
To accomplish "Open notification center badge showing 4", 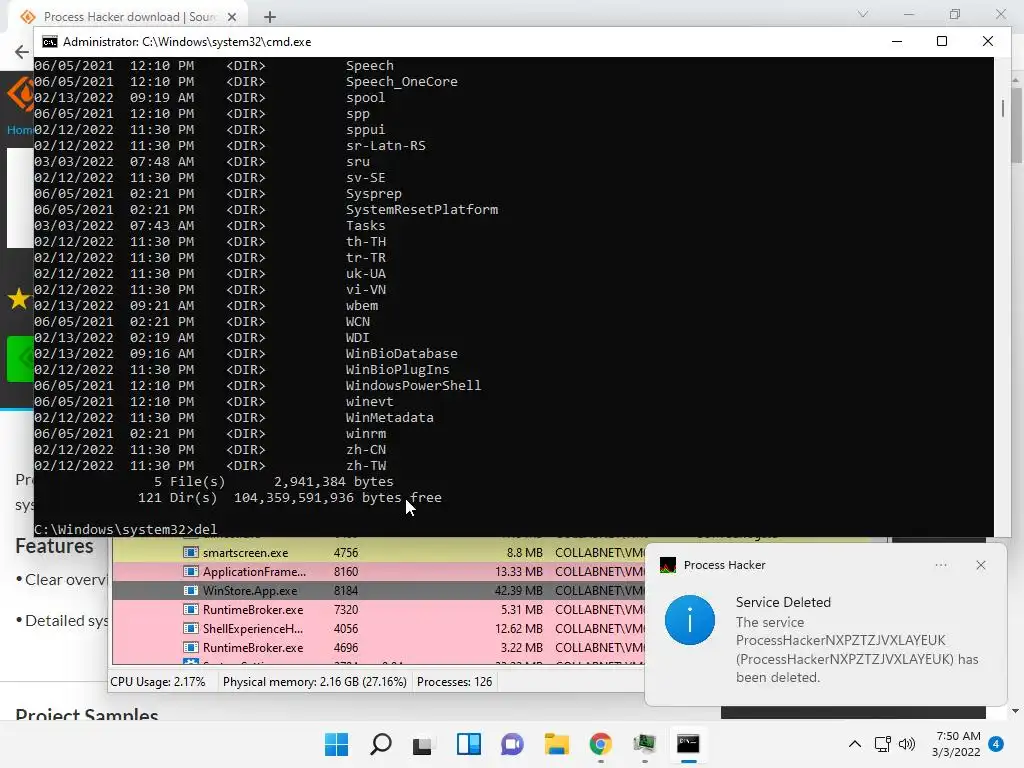I will point(996,744).
